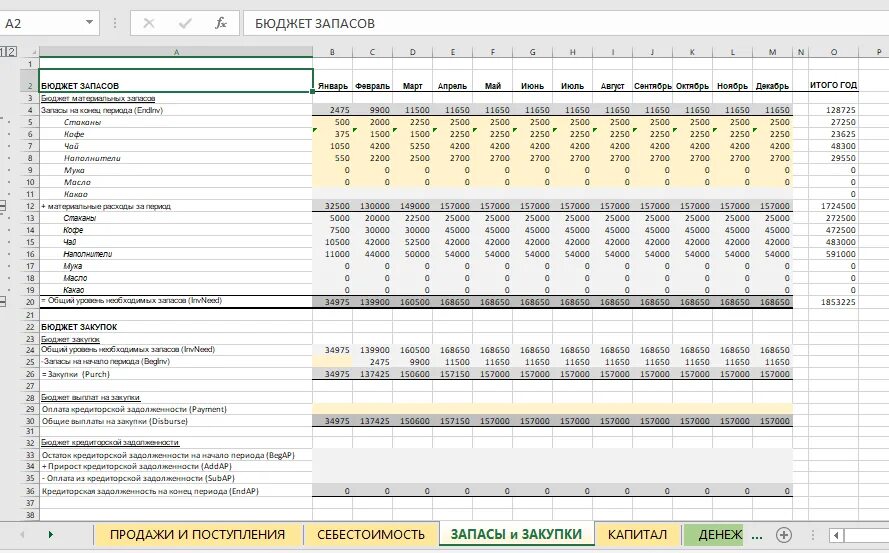This screenshot has width=889, height=553.
Task: Collapse the outline group at row 12
Action: 2,206
